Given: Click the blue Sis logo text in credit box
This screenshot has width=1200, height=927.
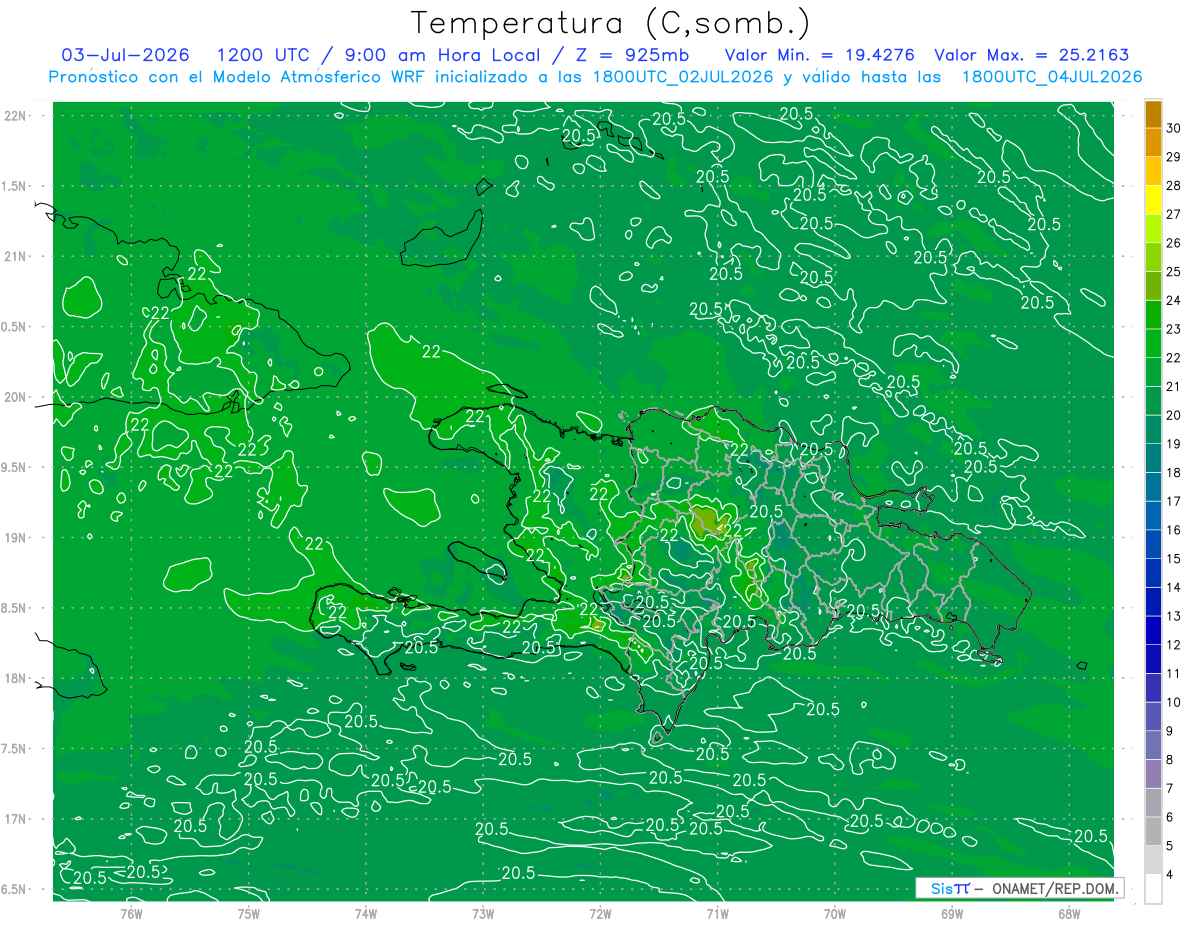Looking at the screenshot, I should [941, 888].
